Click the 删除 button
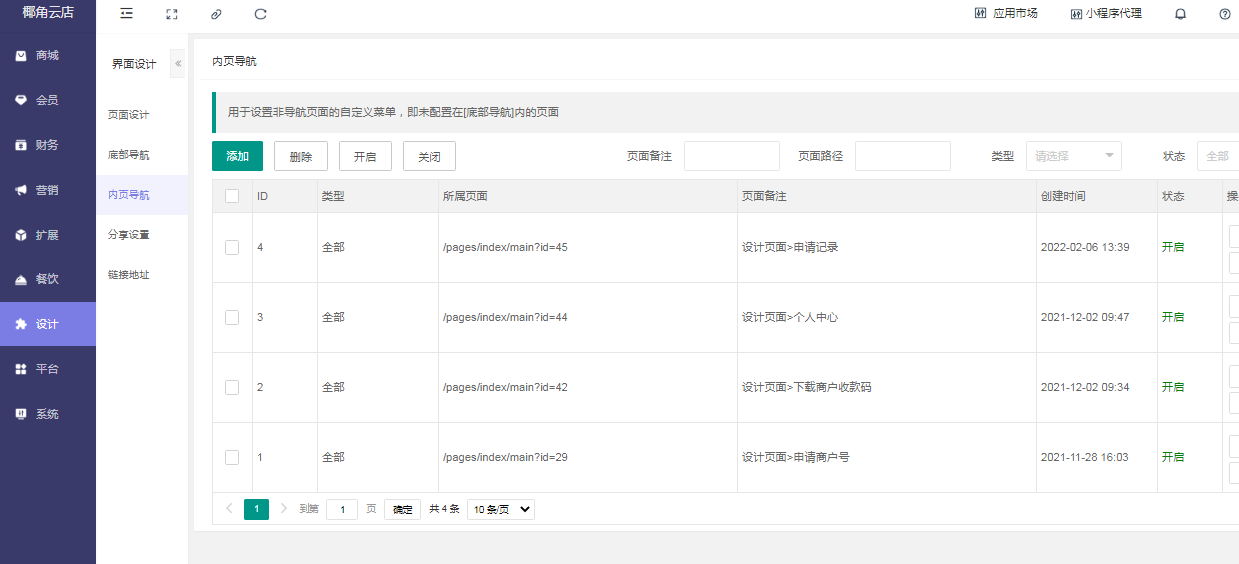 300,156
